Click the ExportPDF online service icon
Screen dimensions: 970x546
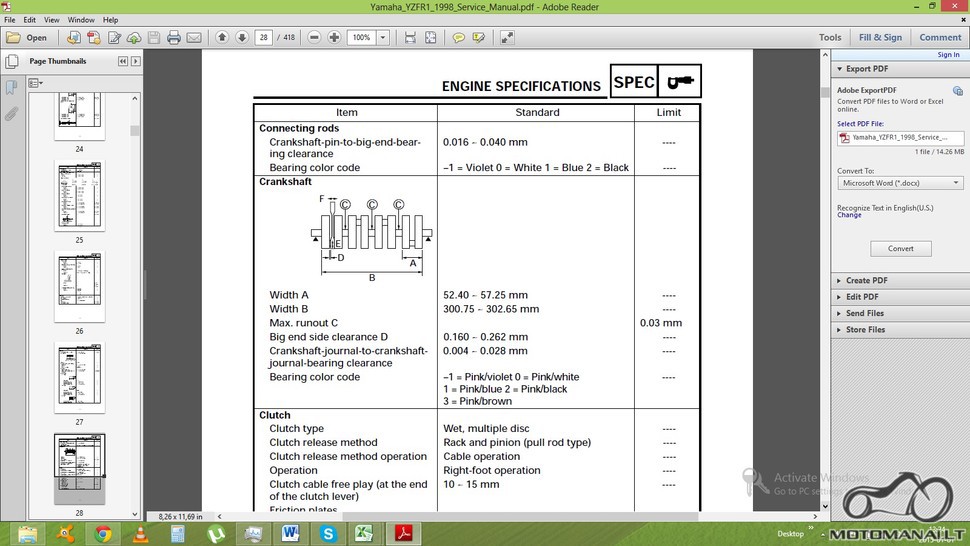pyautogui.click(x=958, y=91)
